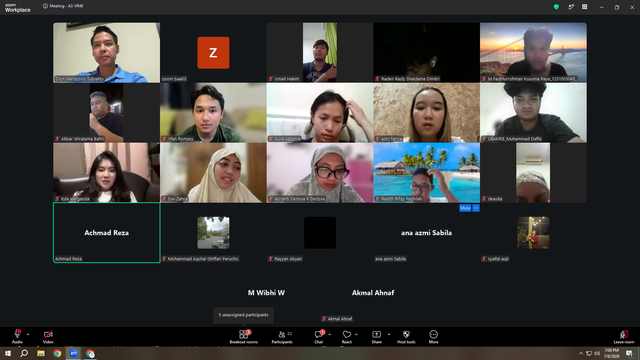
Task: Open the React menu
Action: [x=347, y=337]
